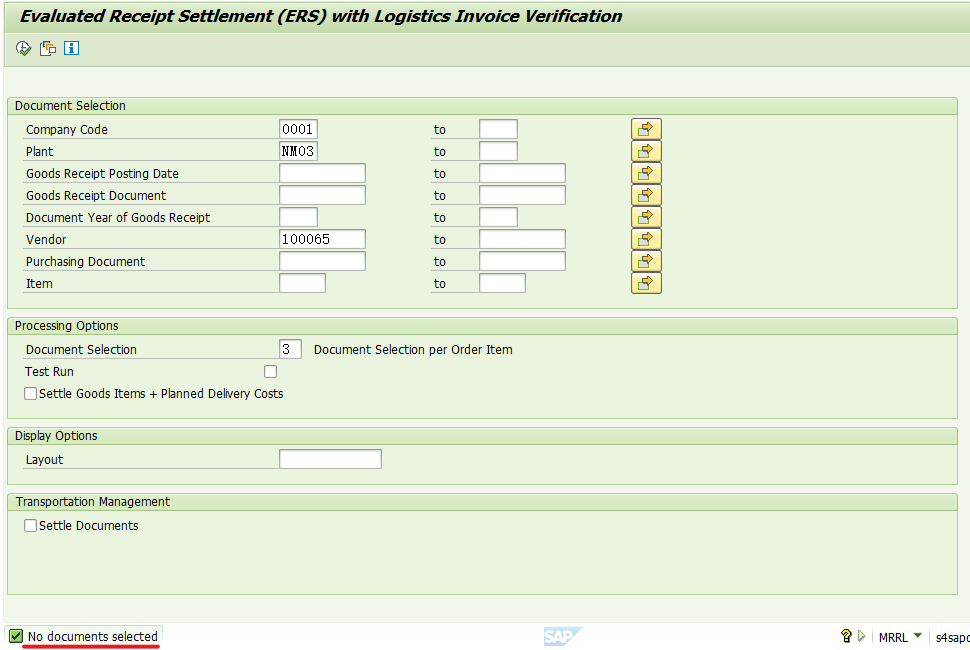The height and width of the screenshot is (650, 970).
Task: Click the Display Options group header
Action: click(56, 436)
